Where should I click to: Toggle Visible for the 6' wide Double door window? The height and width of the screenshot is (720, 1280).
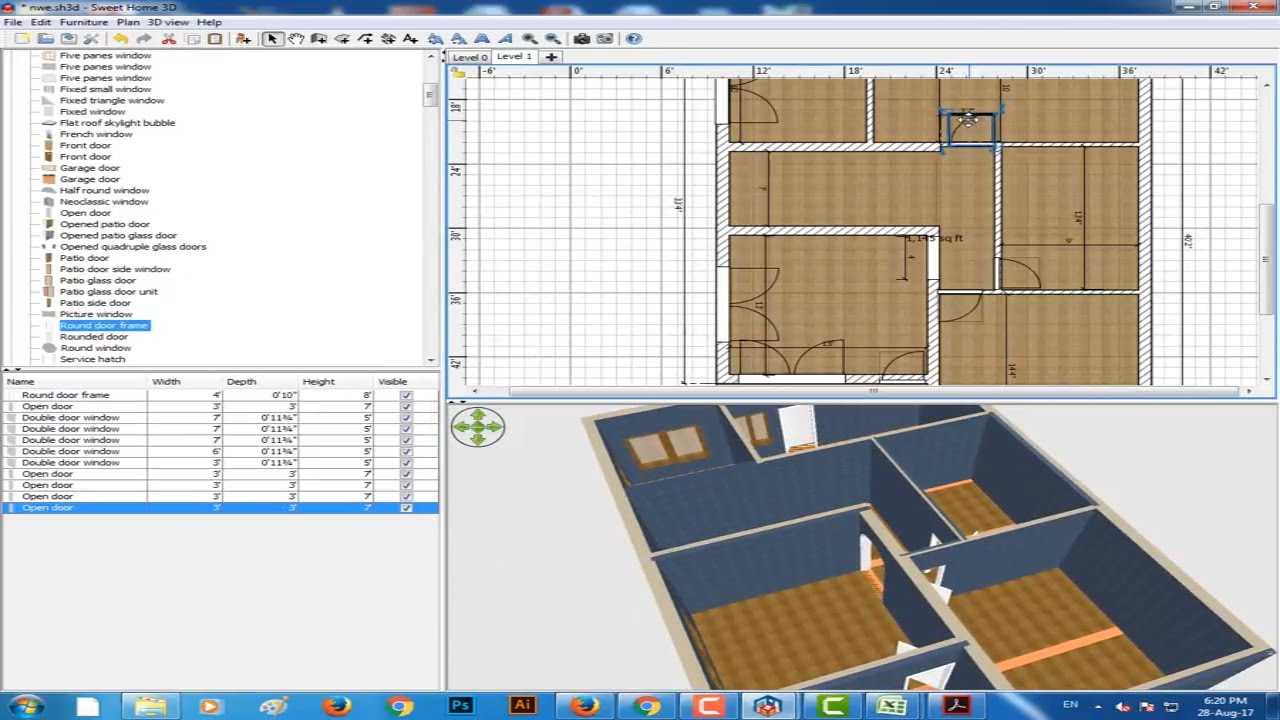406,451
